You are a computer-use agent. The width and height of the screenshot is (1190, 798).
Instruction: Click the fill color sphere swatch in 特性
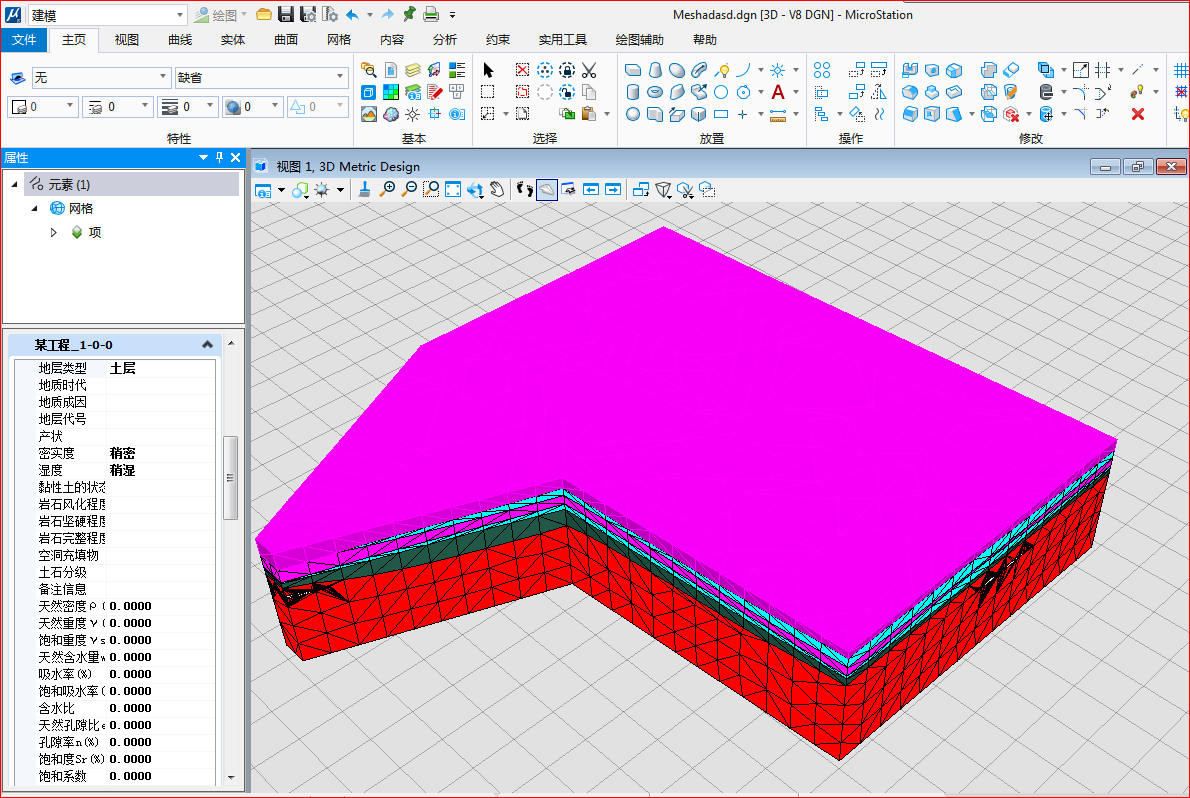tap(233, 107)
